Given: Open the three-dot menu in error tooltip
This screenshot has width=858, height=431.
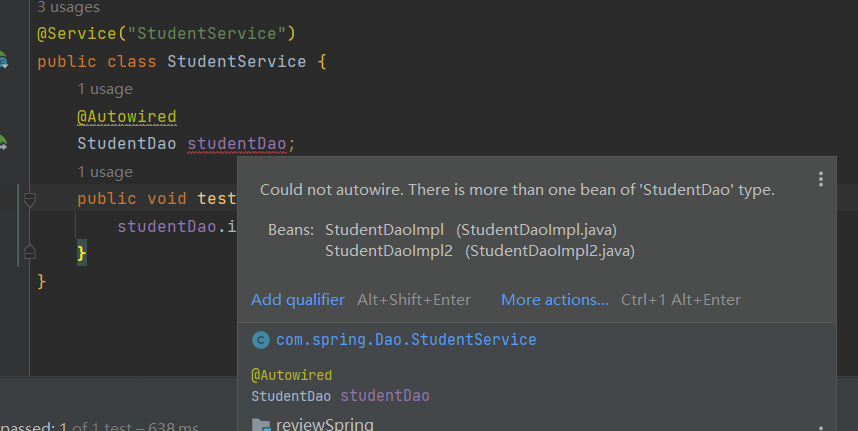Looking at the screenshot, I should [x=820, y=179].
